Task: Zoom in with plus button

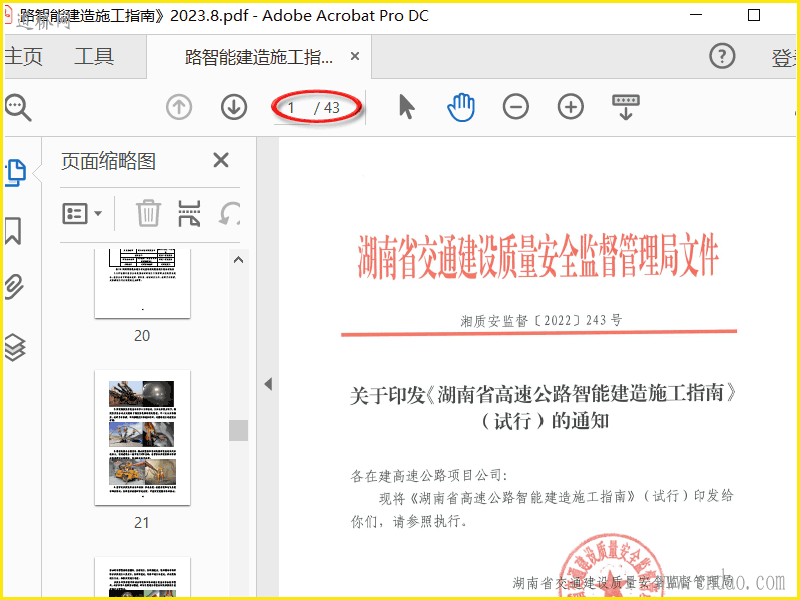Action: pyautogui.click(x=571, y=107)
